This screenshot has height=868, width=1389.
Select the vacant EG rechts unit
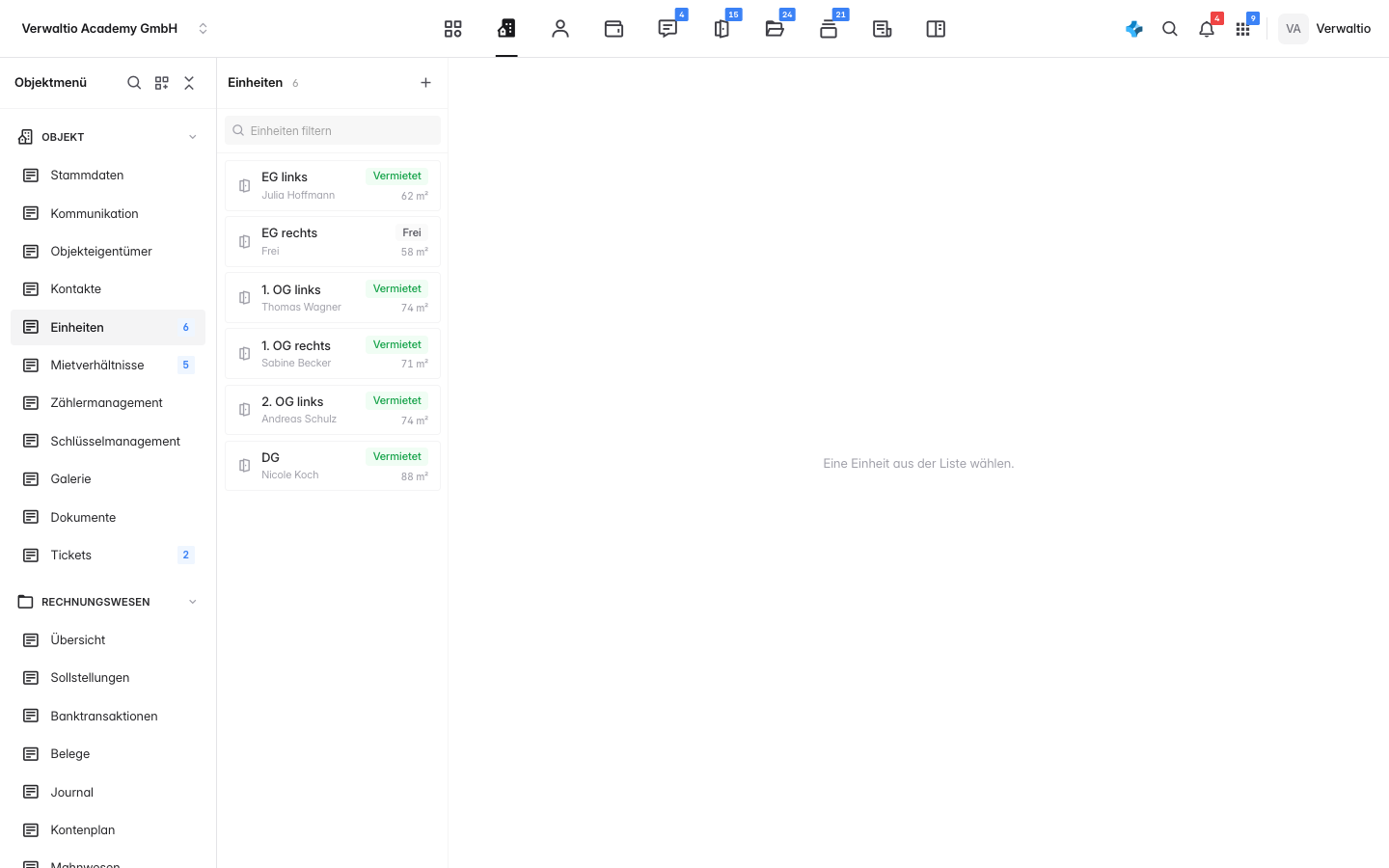coord(333,241)
